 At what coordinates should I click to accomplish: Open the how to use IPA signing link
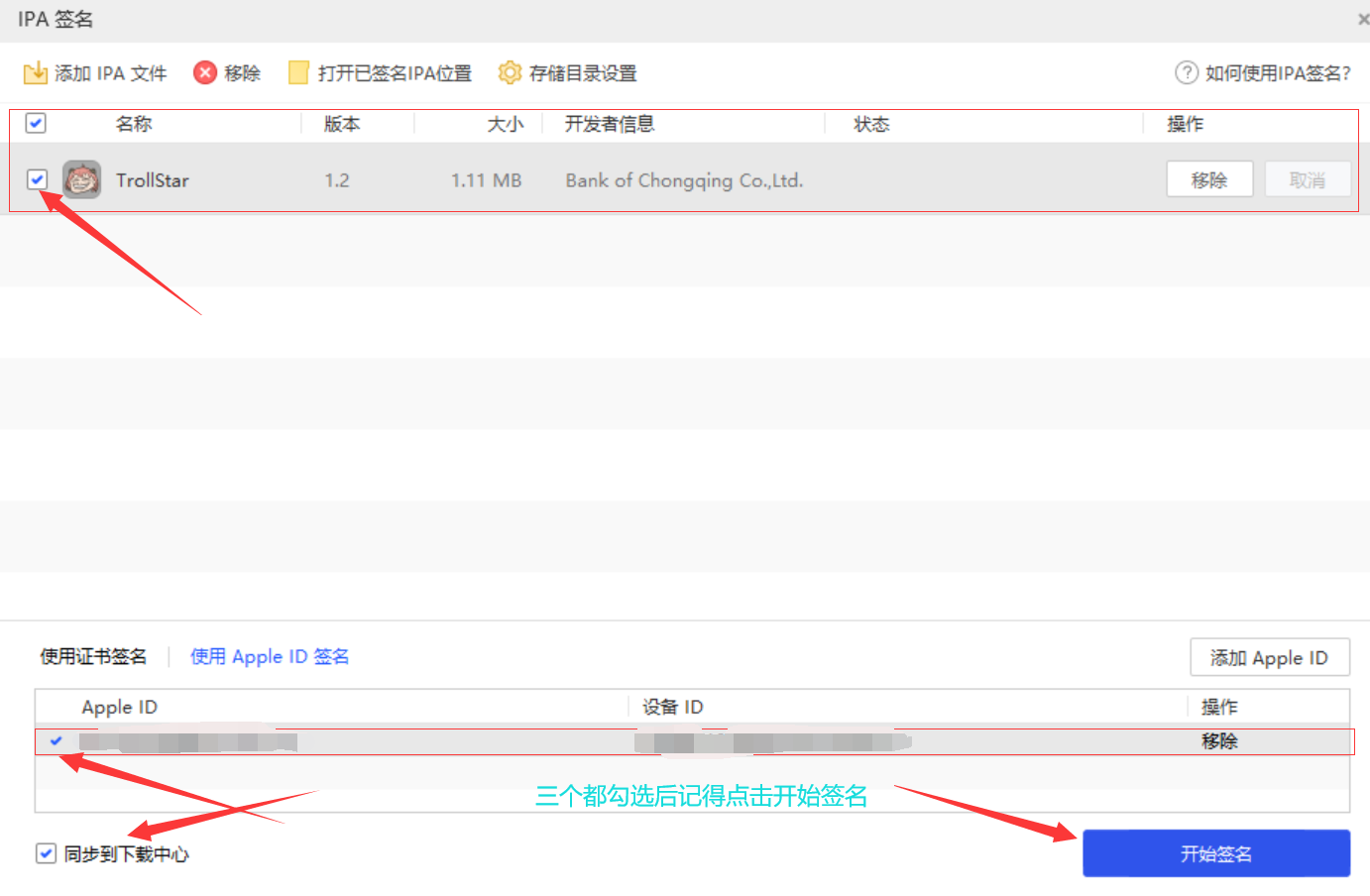pos(1277,72)
